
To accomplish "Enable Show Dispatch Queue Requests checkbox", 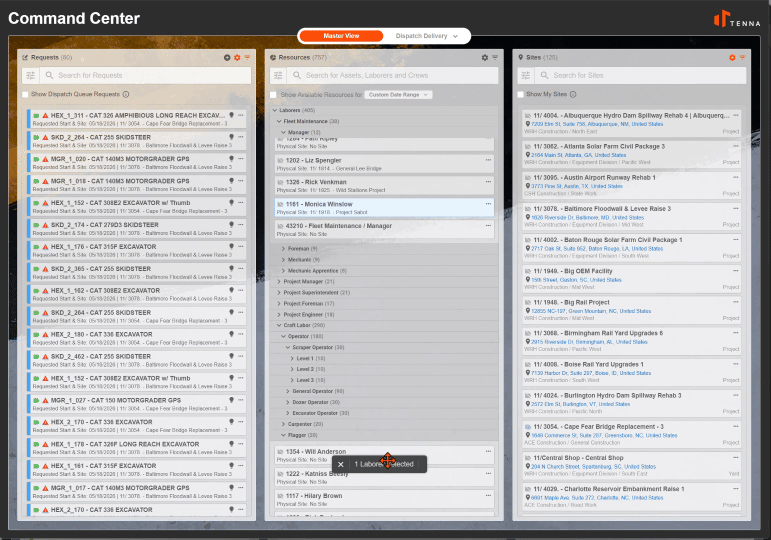I will coord(26,94).
